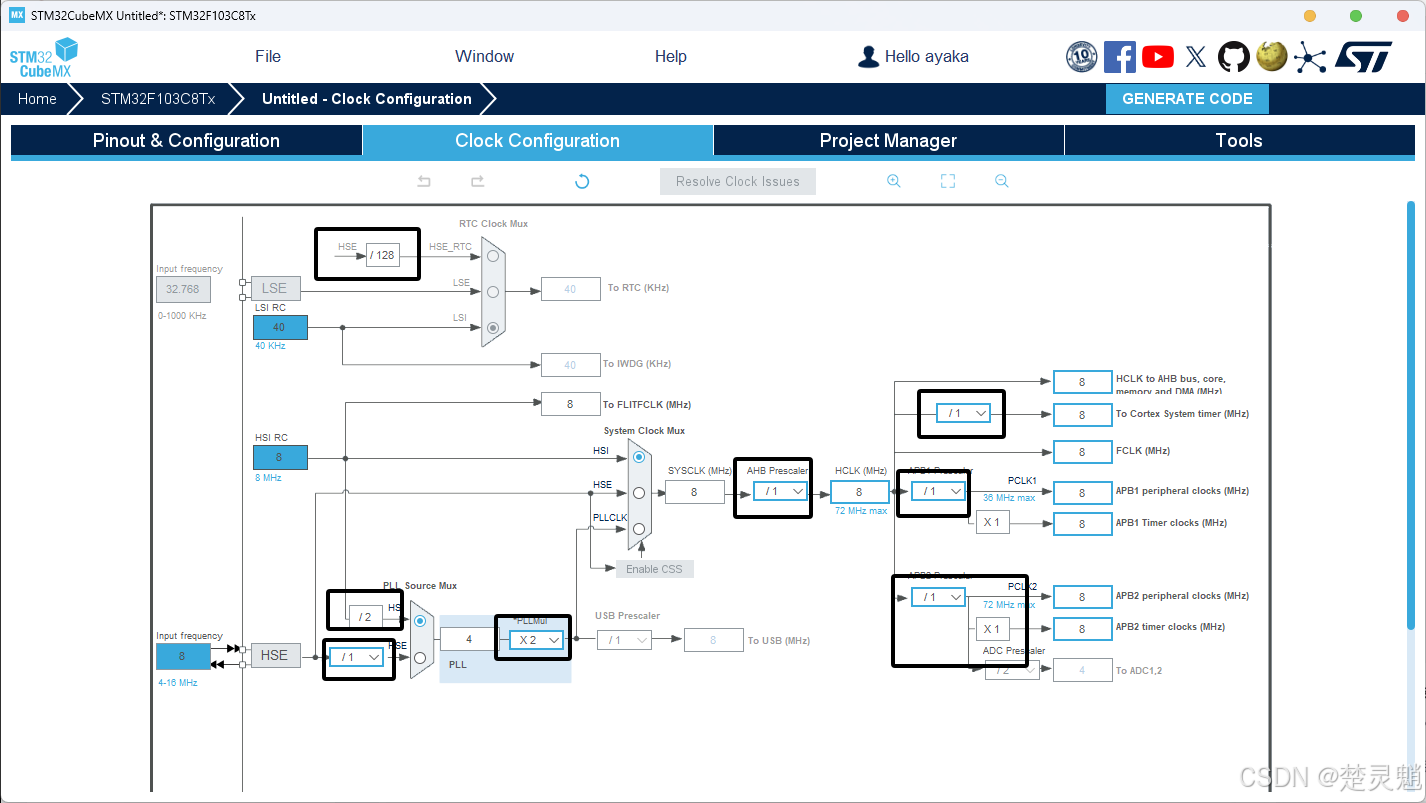Open the Facebook icon link
Viewport: 1426px width, 803px height.
pyautogui.click(x=1119, y=57)
